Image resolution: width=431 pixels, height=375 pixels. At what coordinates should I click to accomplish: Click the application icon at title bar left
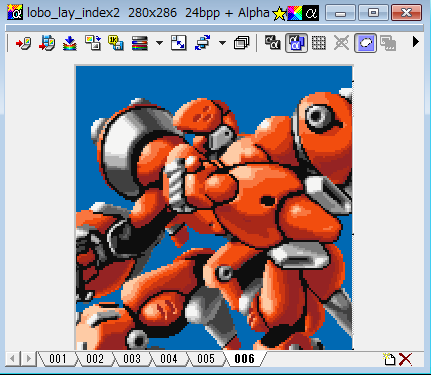point(15,12)
